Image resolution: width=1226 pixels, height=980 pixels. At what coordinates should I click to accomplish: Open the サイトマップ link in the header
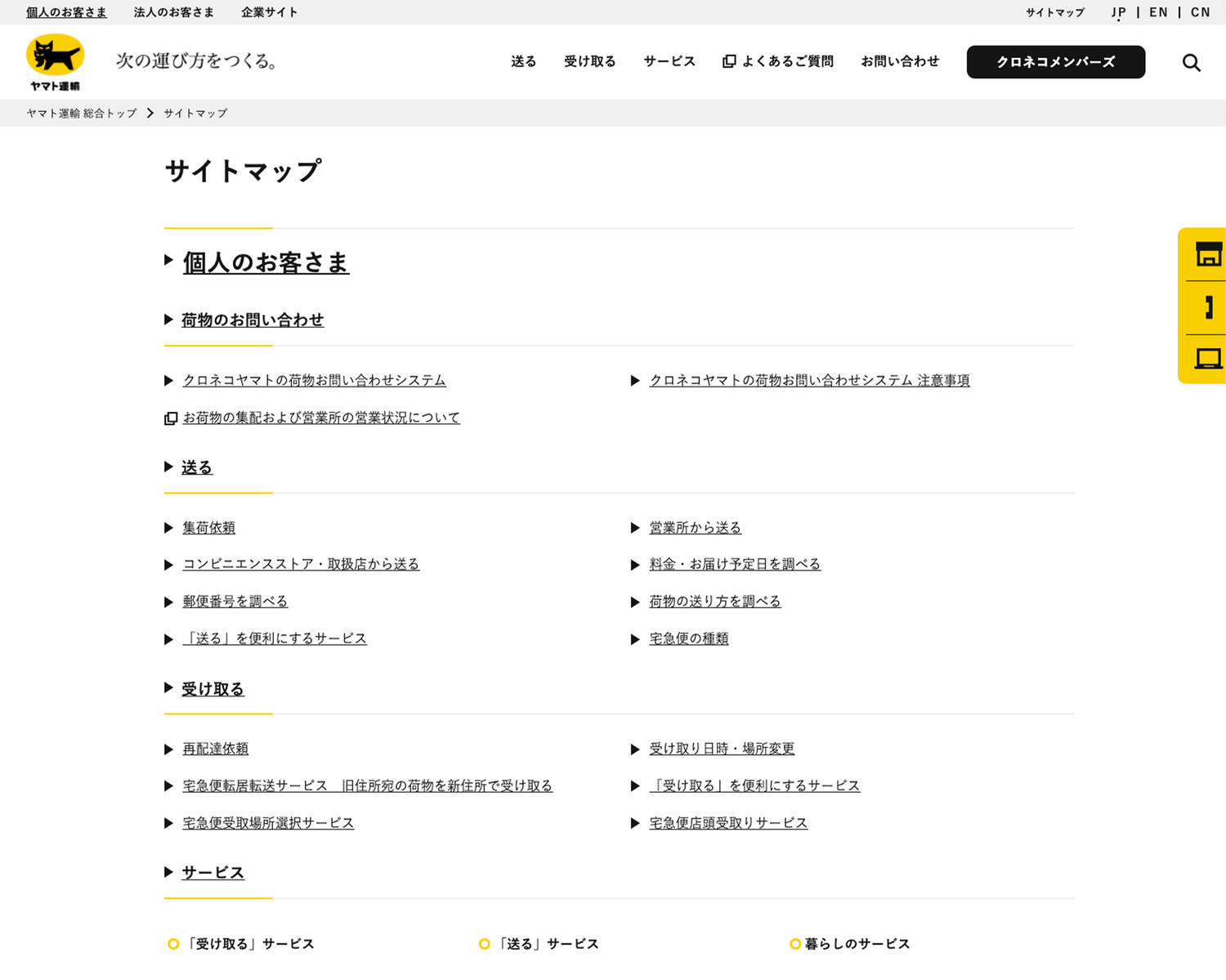[x=1055, y=12]
